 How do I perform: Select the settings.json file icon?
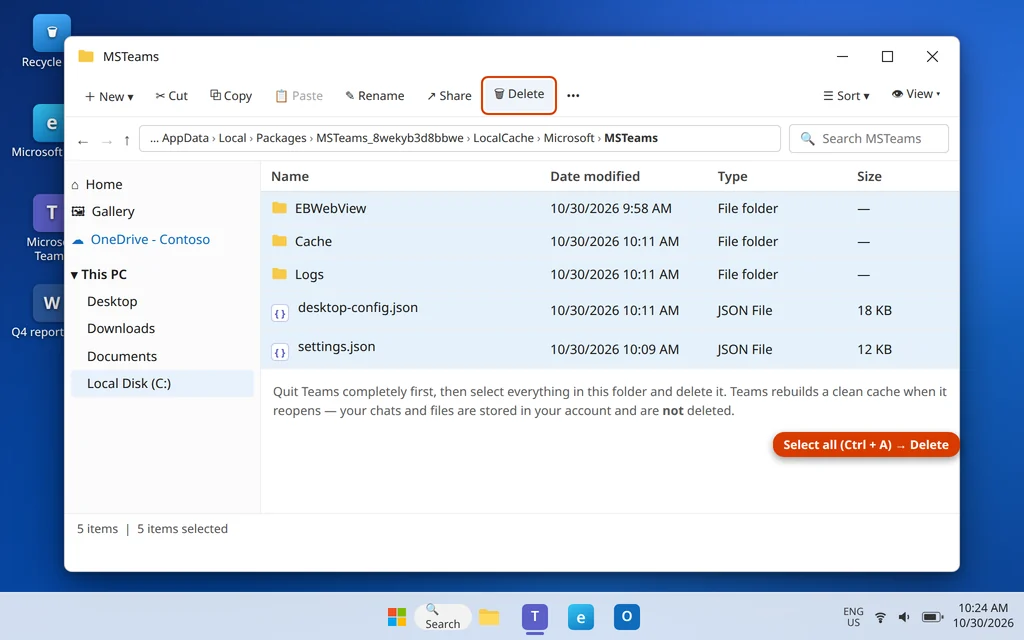tap(280, 353)
